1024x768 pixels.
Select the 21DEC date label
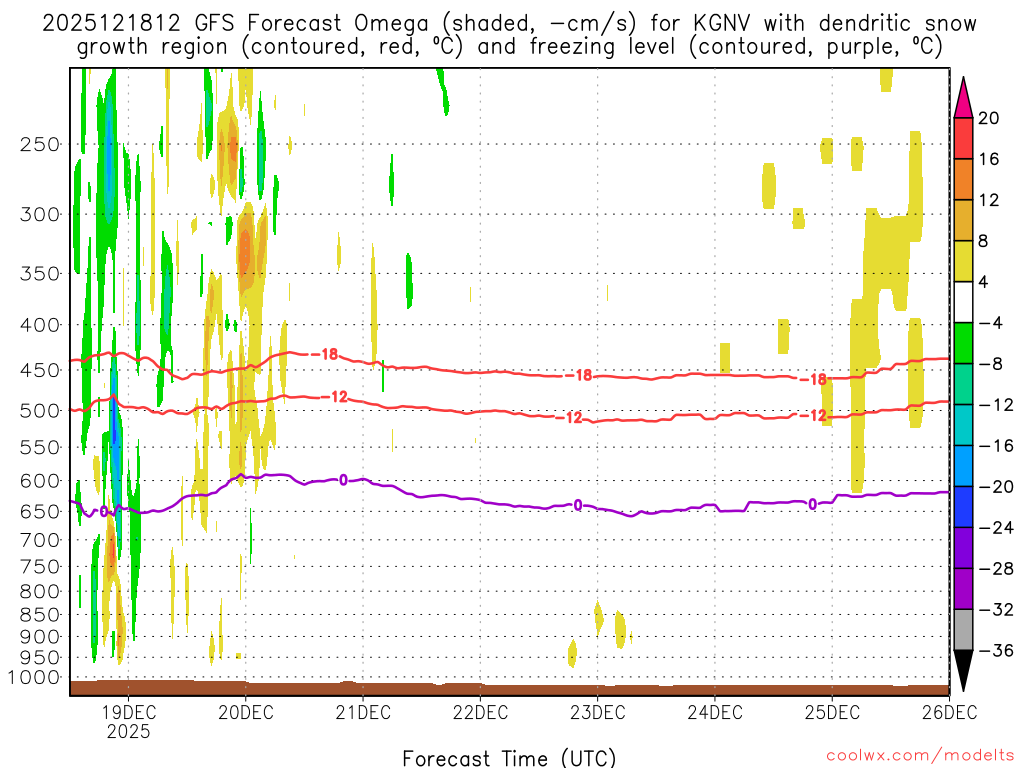pos(363,712)
